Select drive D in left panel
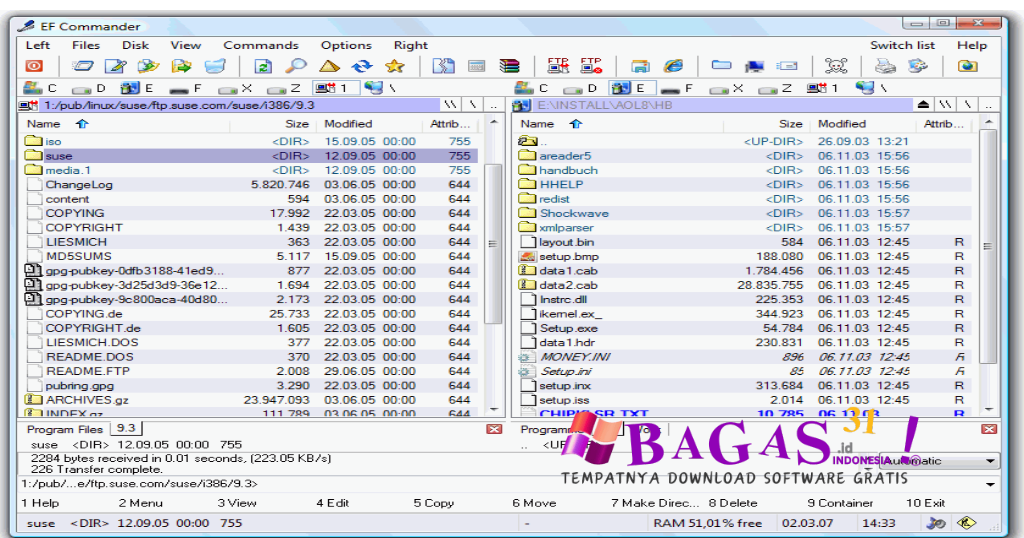Image resolution: width=1024 pixels, height=538 pixels. (x=89, y=87)
